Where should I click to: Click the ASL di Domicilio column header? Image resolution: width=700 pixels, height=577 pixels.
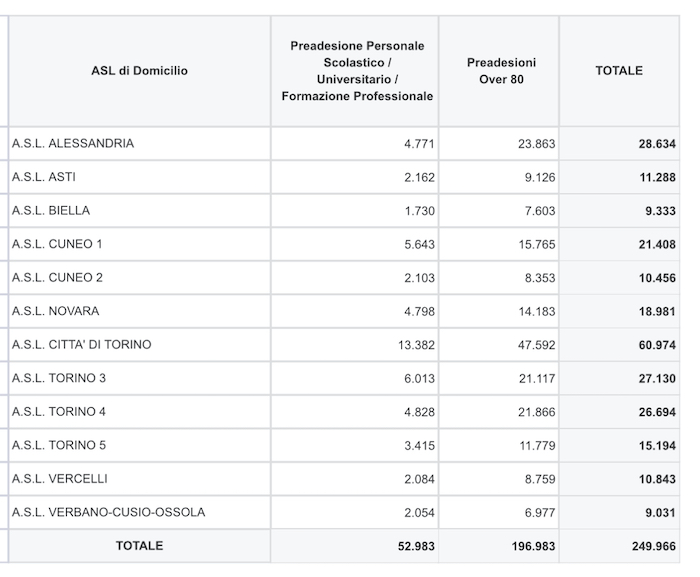tap(139, 71)
